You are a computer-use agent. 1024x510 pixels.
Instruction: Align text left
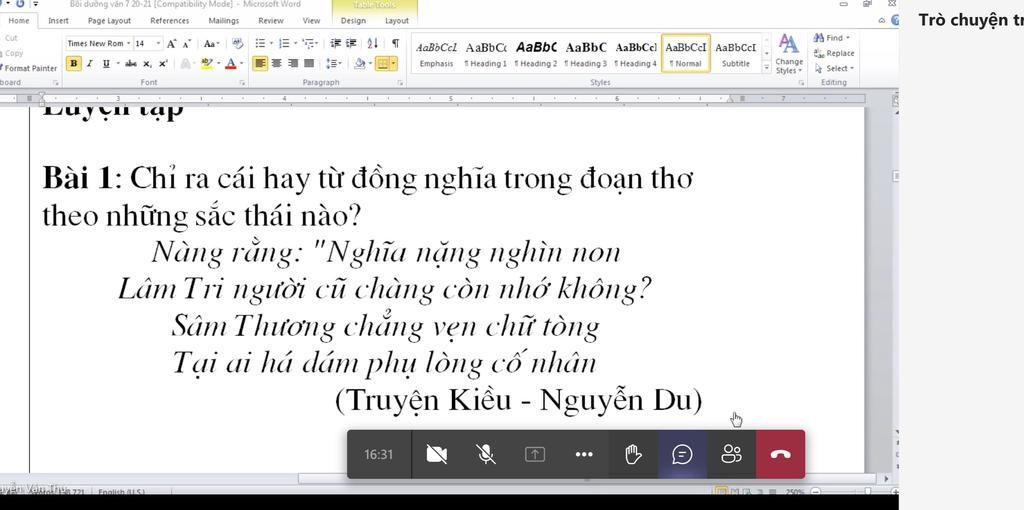pos(260,63)
